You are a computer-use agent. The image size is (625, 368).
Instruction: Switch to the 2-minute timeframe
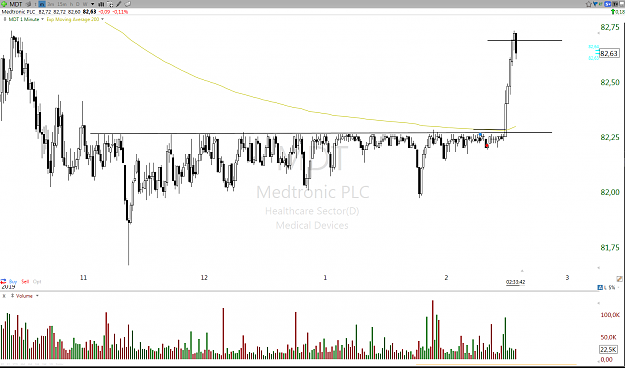[x=51, y=4]
